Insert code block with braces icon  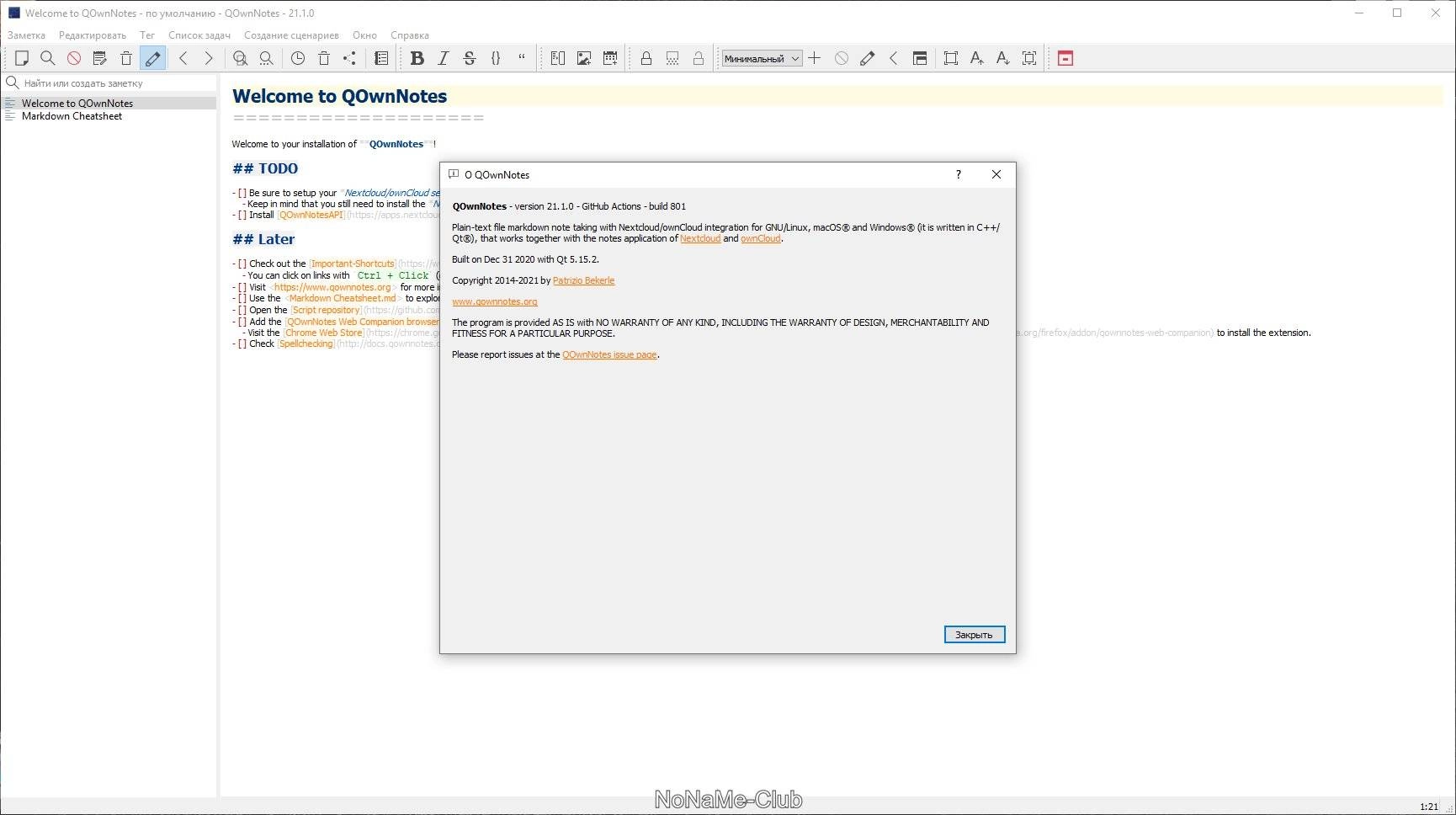click(496, 58)
